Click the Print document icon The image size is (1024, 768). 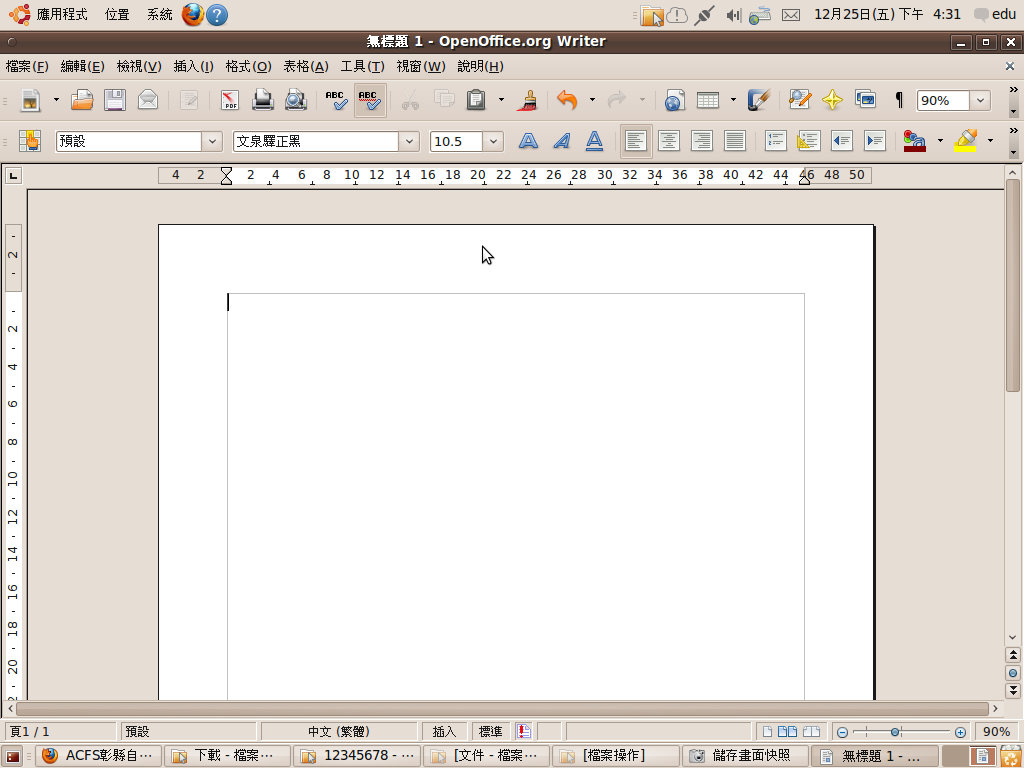[x=262, y=100]
